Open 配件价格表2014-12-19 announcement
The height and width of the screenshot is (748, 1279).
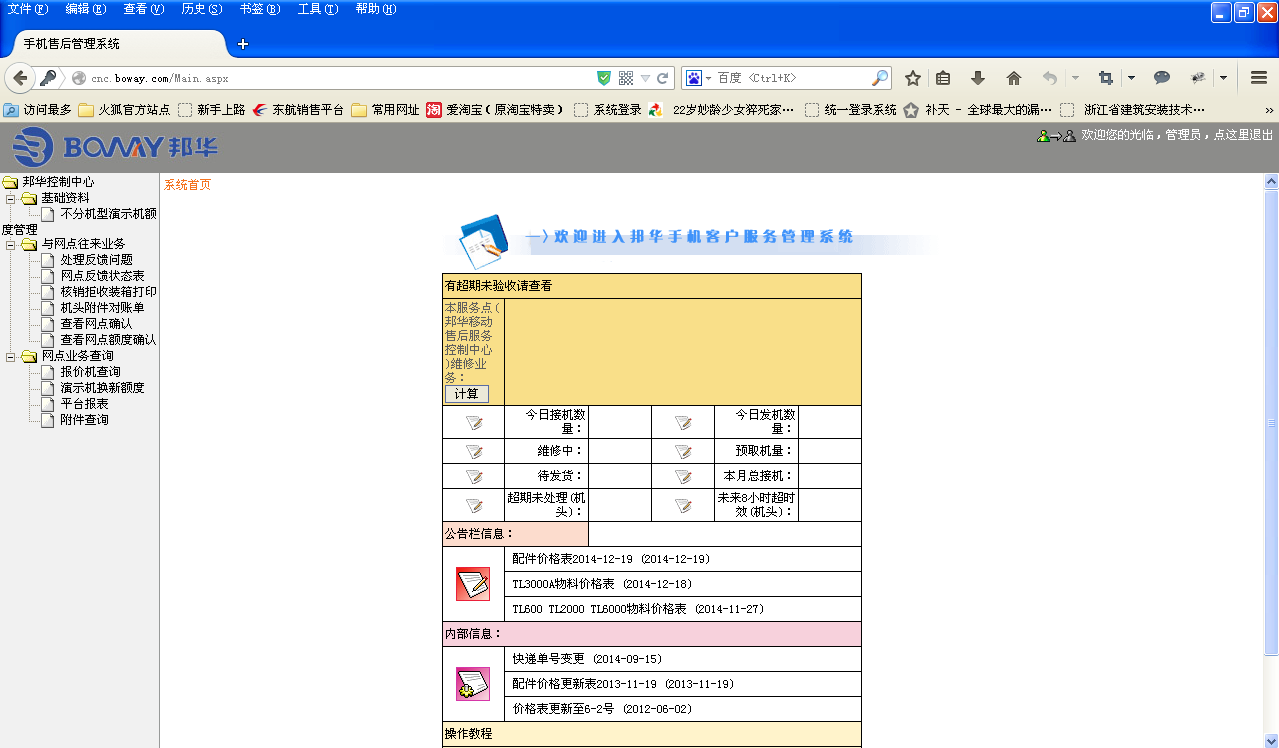click(611, 559)
